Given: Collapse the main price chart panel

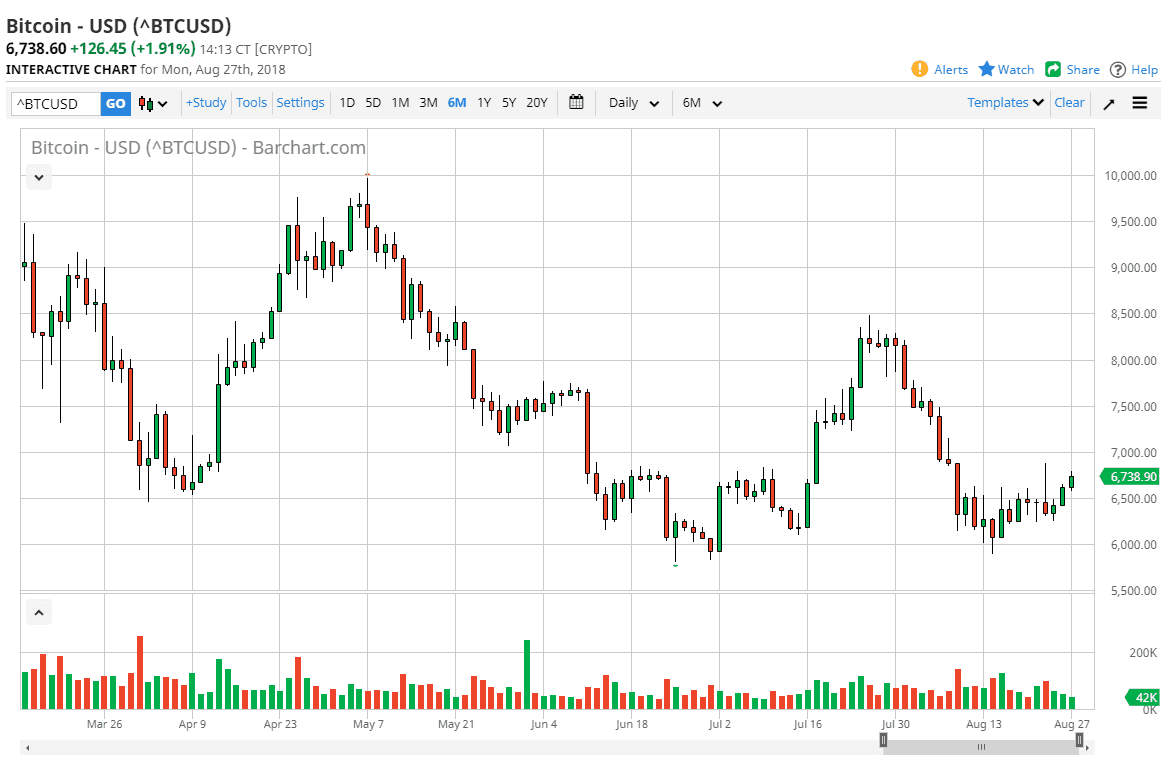Looking at the screenshot, I should (38, 177).
